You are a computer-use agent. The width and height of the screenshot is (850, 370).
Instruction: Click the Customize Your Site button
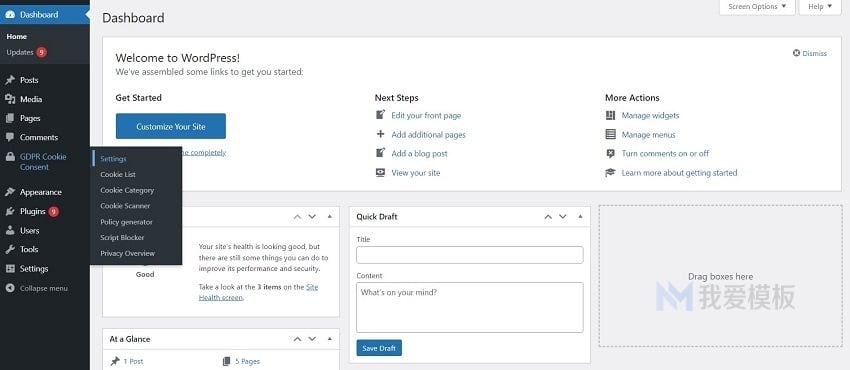click(x=171, y=126)
